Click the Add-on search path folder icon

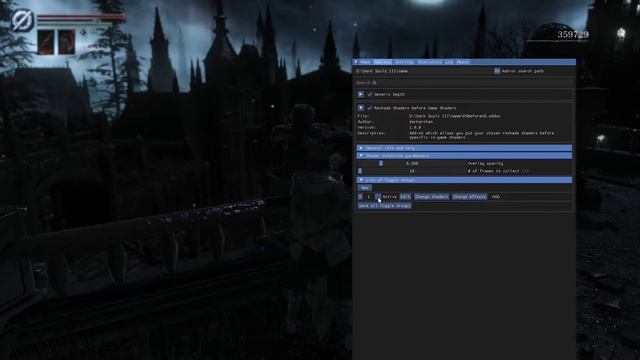click(497, 71)
